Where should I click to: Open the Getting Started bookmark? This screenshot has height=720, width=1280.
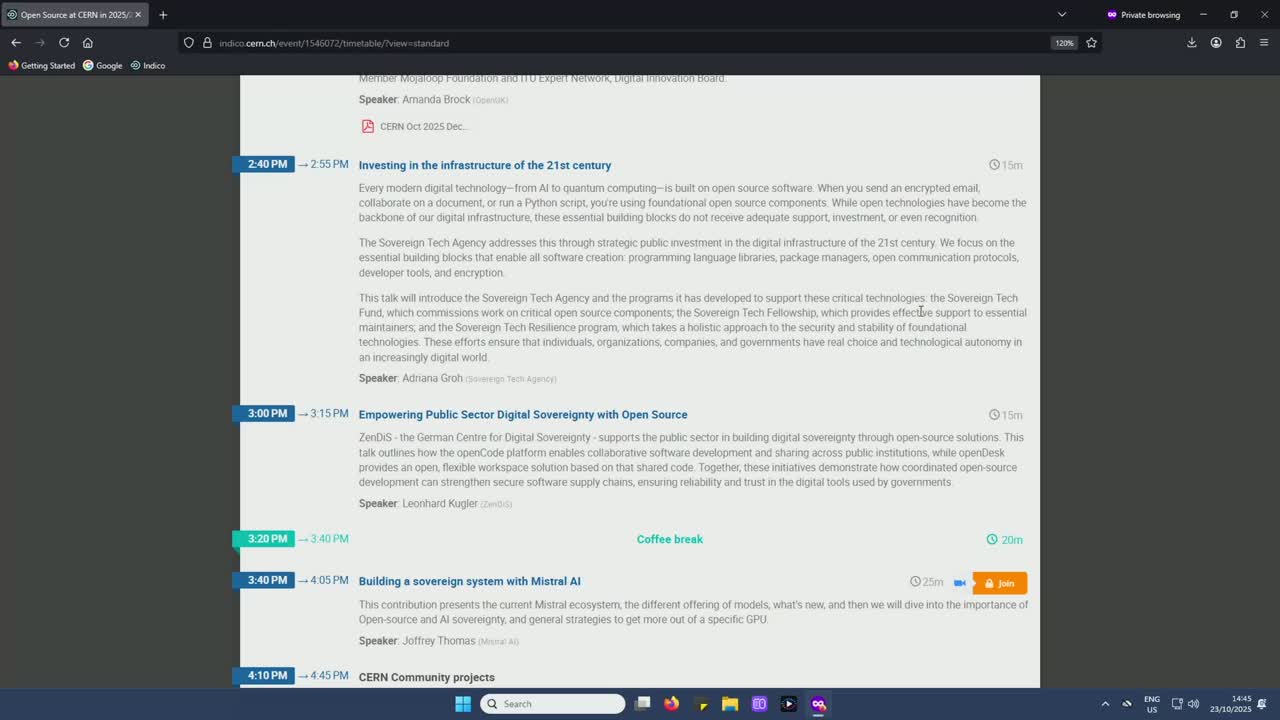[42, 66]
